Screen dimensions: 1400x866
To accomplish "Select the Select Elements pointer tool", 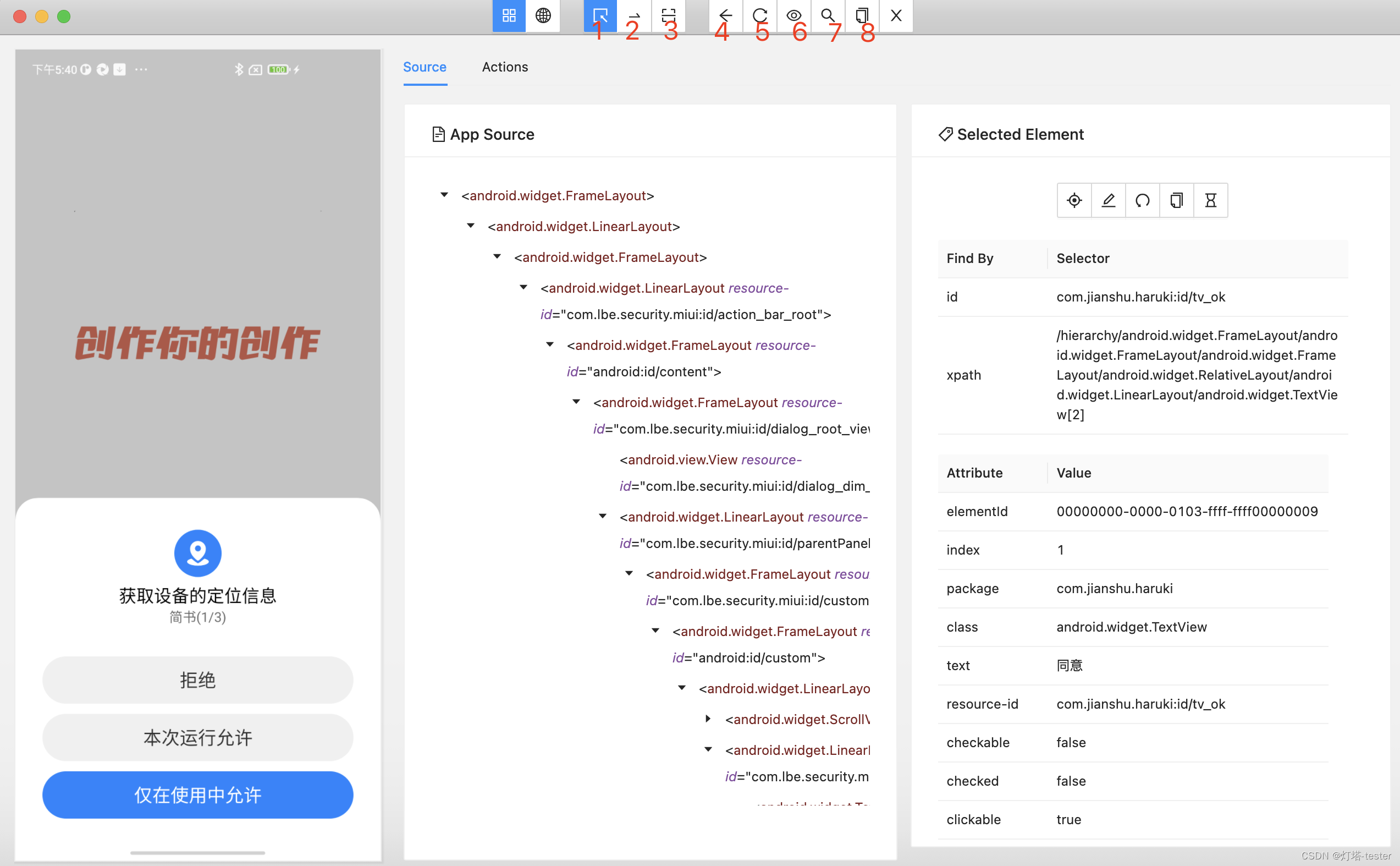I will [600, 15].
